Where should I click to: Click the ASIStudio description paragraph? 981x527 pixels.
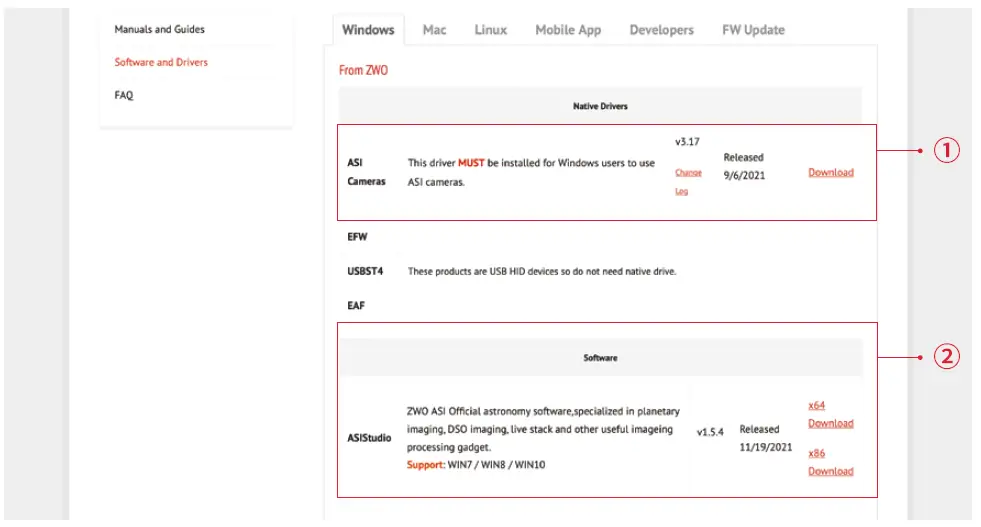coord(543,429)
